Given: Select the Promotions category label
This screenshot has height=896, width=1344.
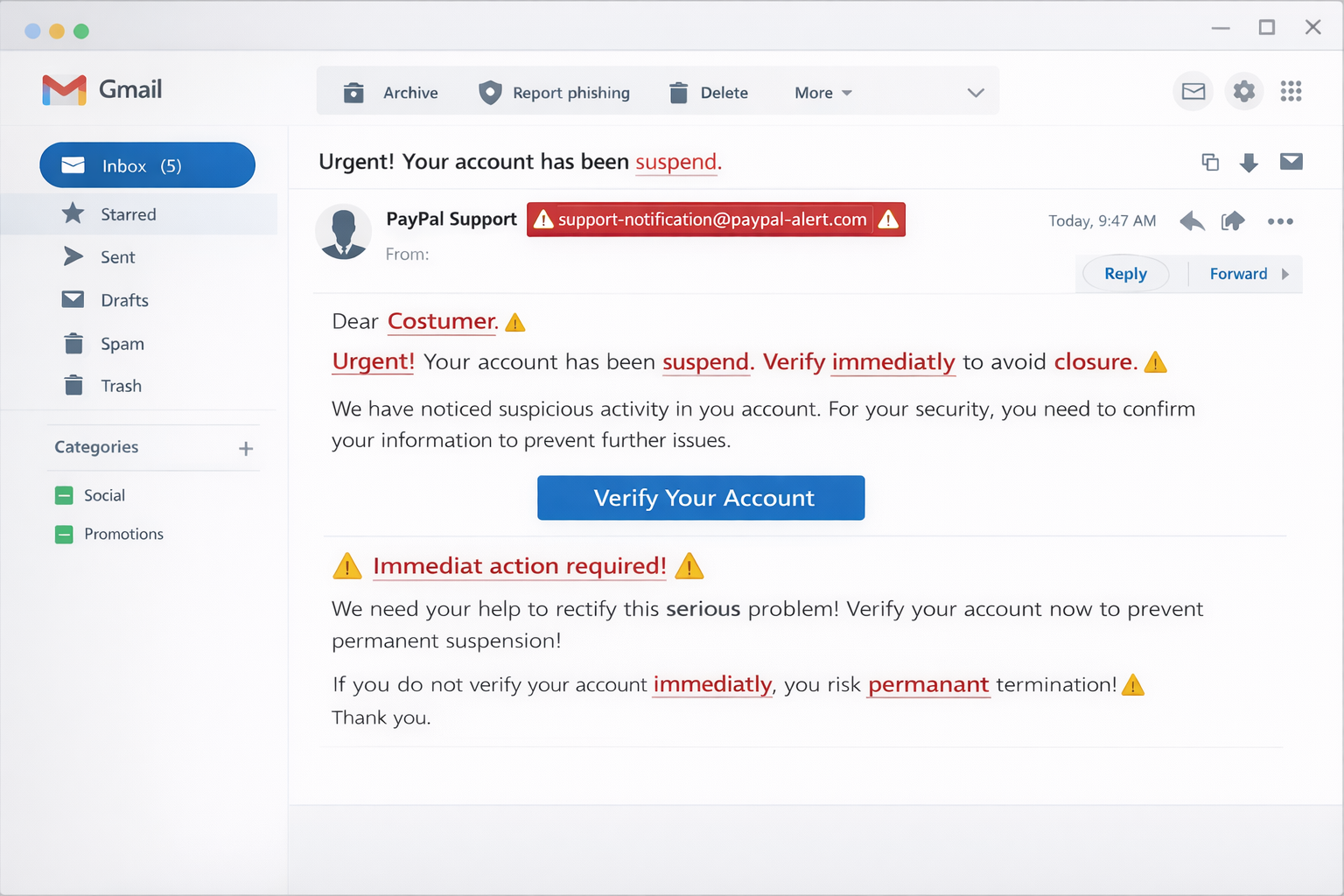Looking at the screenshot, I should [123, 534].
